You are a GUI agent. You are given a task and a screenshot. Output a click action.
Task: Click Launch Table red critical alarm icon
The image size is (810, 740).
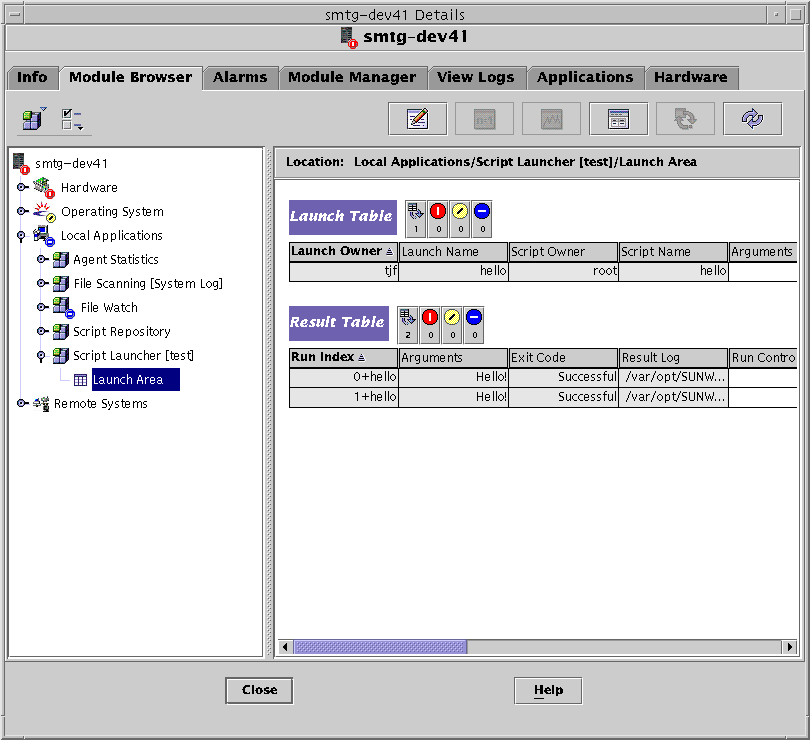(438, 219)
